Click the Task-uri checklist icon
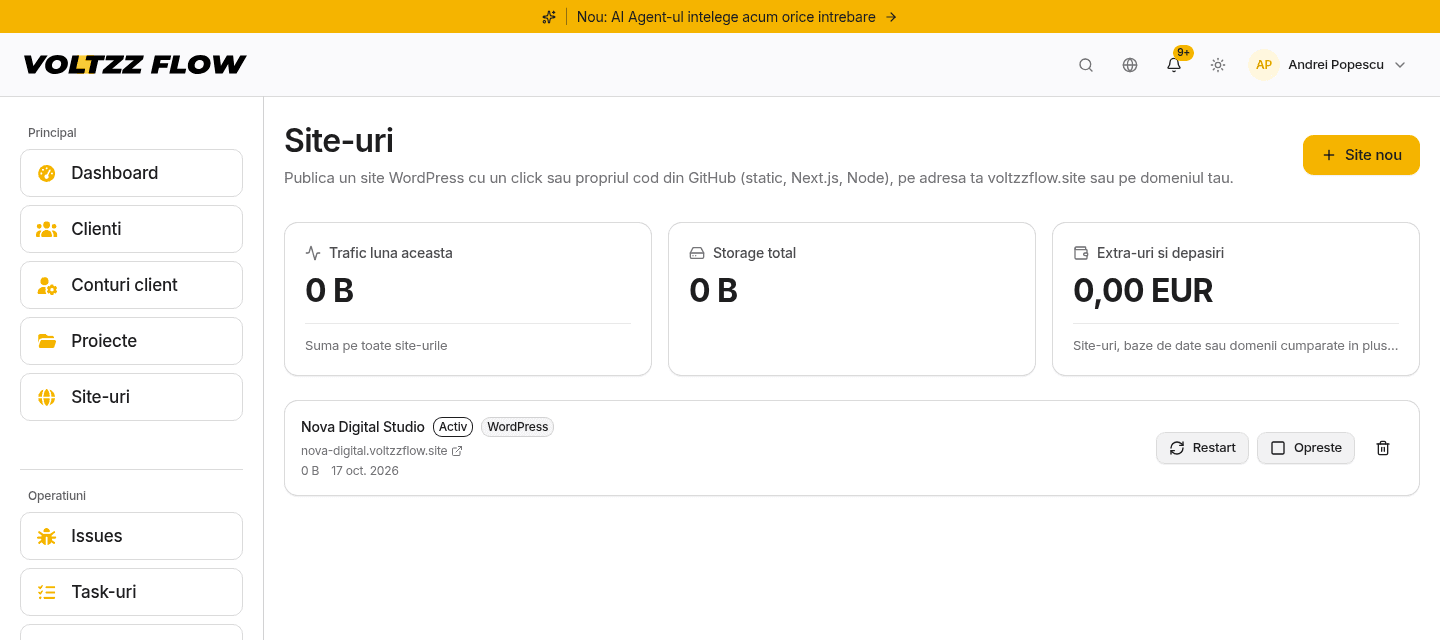This screenshot has height=640, width=1440. pos(47,592)
